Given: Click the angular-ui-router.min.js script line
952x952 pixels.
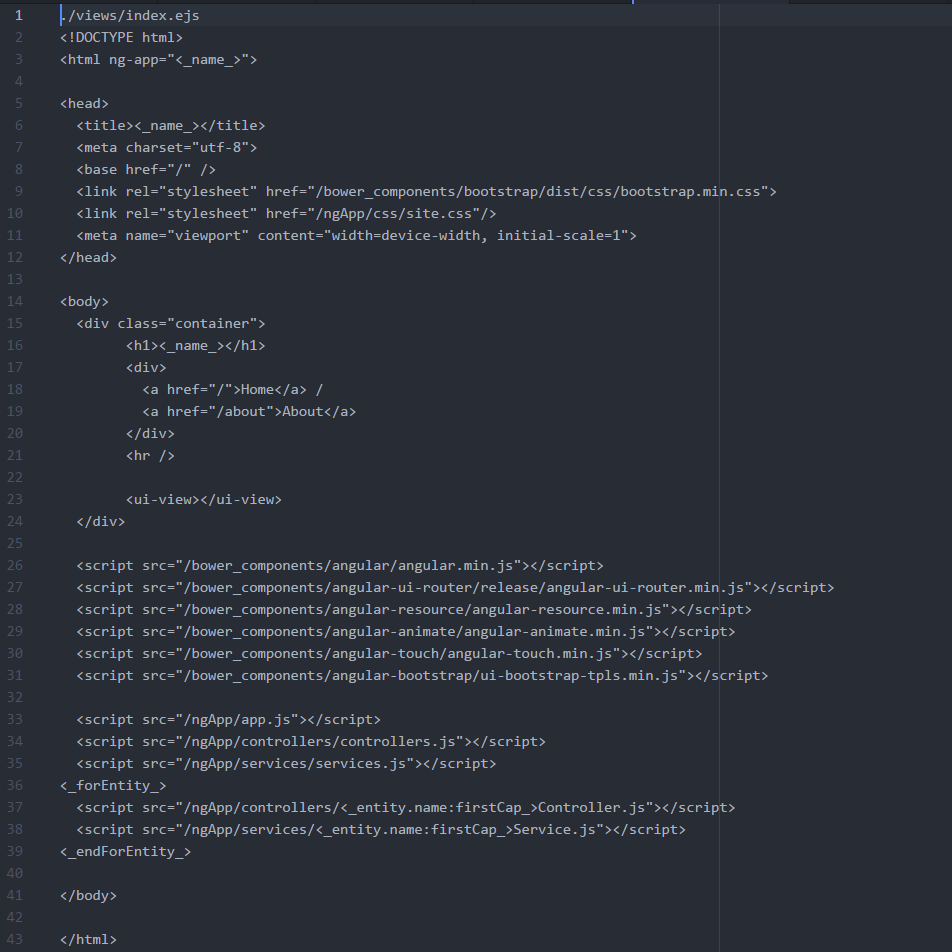Looking at the screenshot, I should tap(455, 588).
